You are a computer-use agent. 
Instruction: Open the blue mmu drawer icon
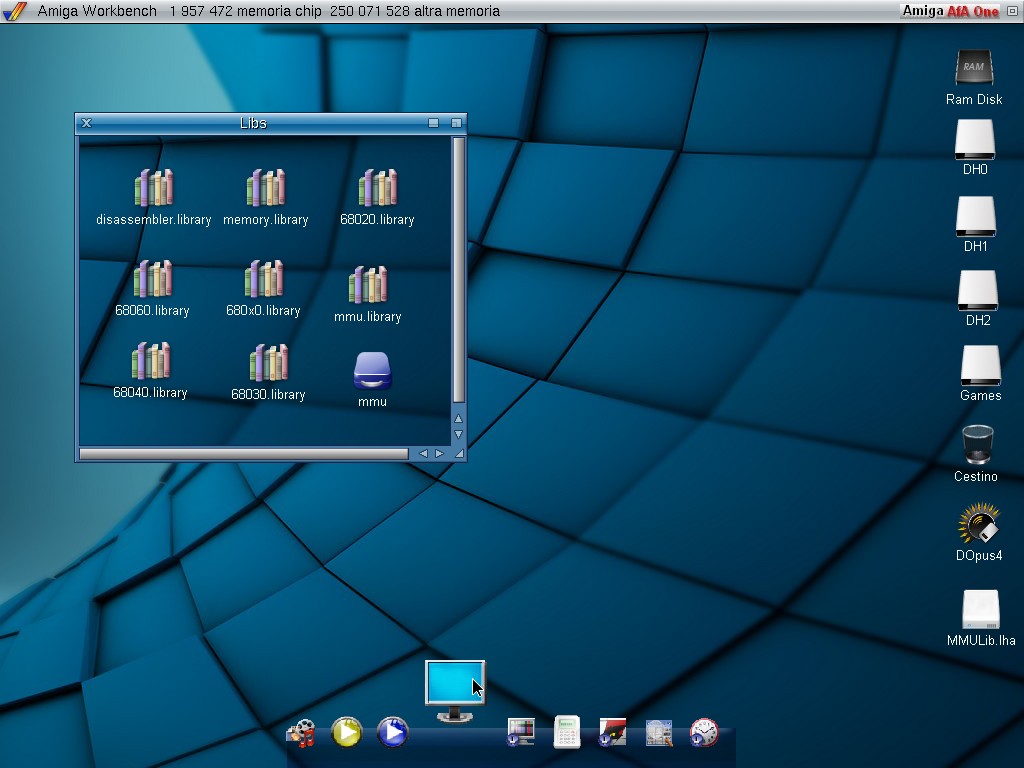372,371
